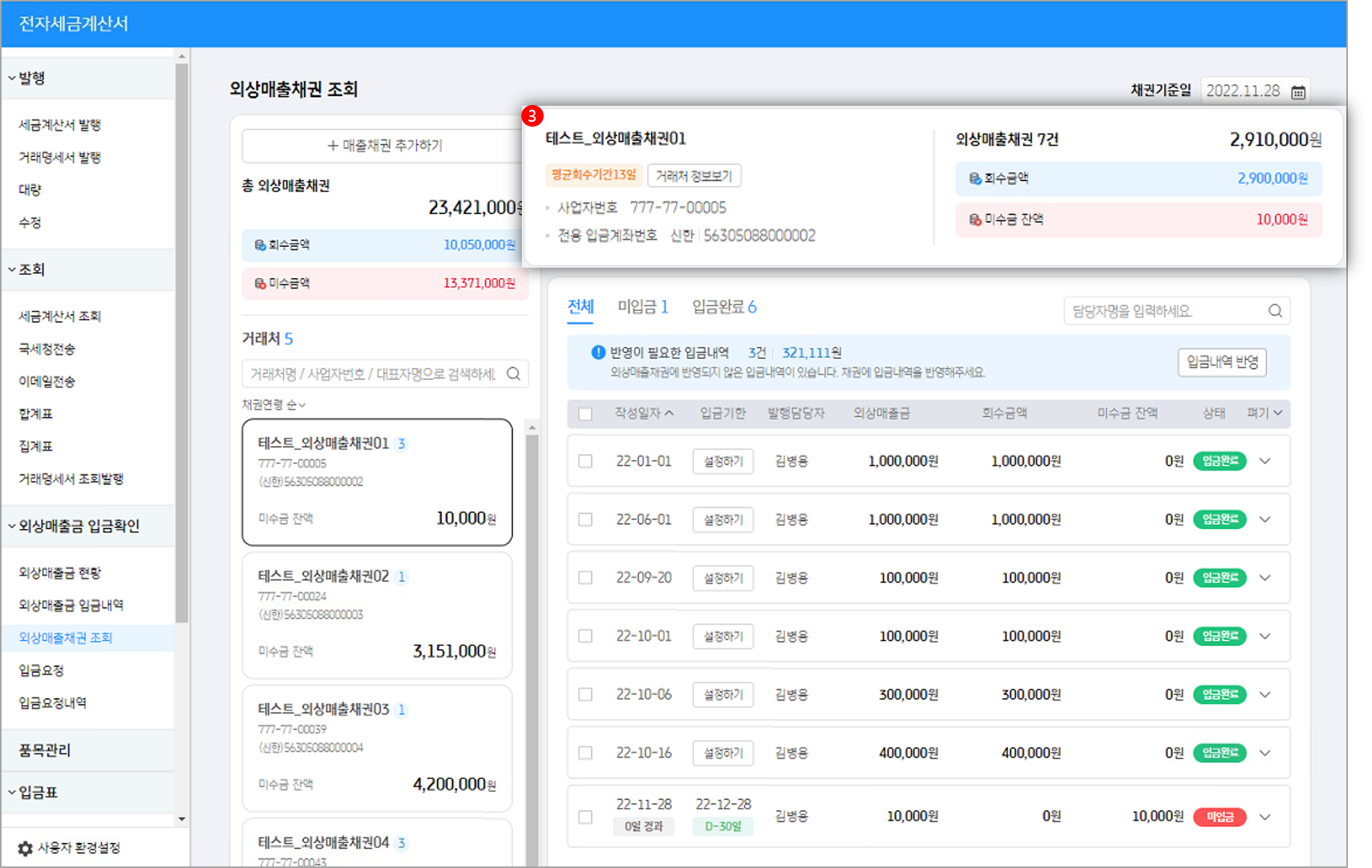Image resolution: width=1372 pixels, height=868 pixels.
Task: Click the 평균회수기간13일 badge
Action: pyautogui.click(x=593, y=175)
